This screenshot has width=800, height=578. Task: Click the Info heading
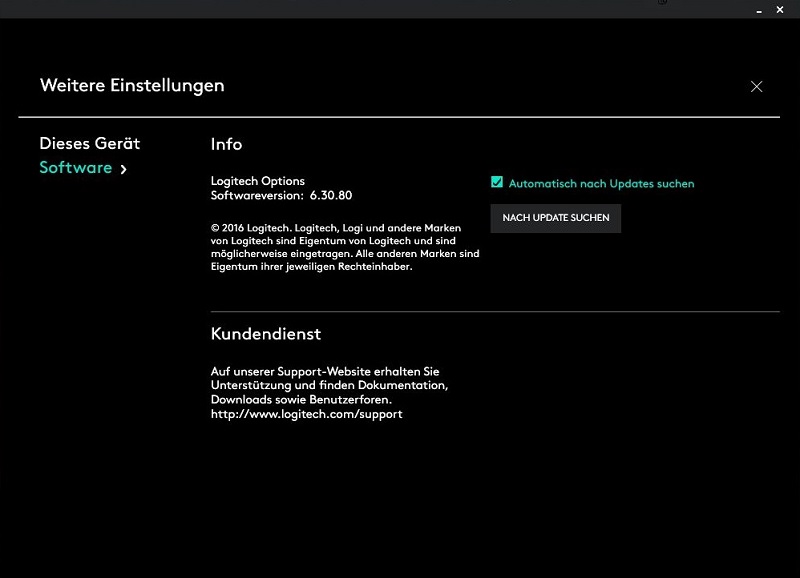(227, 144)
